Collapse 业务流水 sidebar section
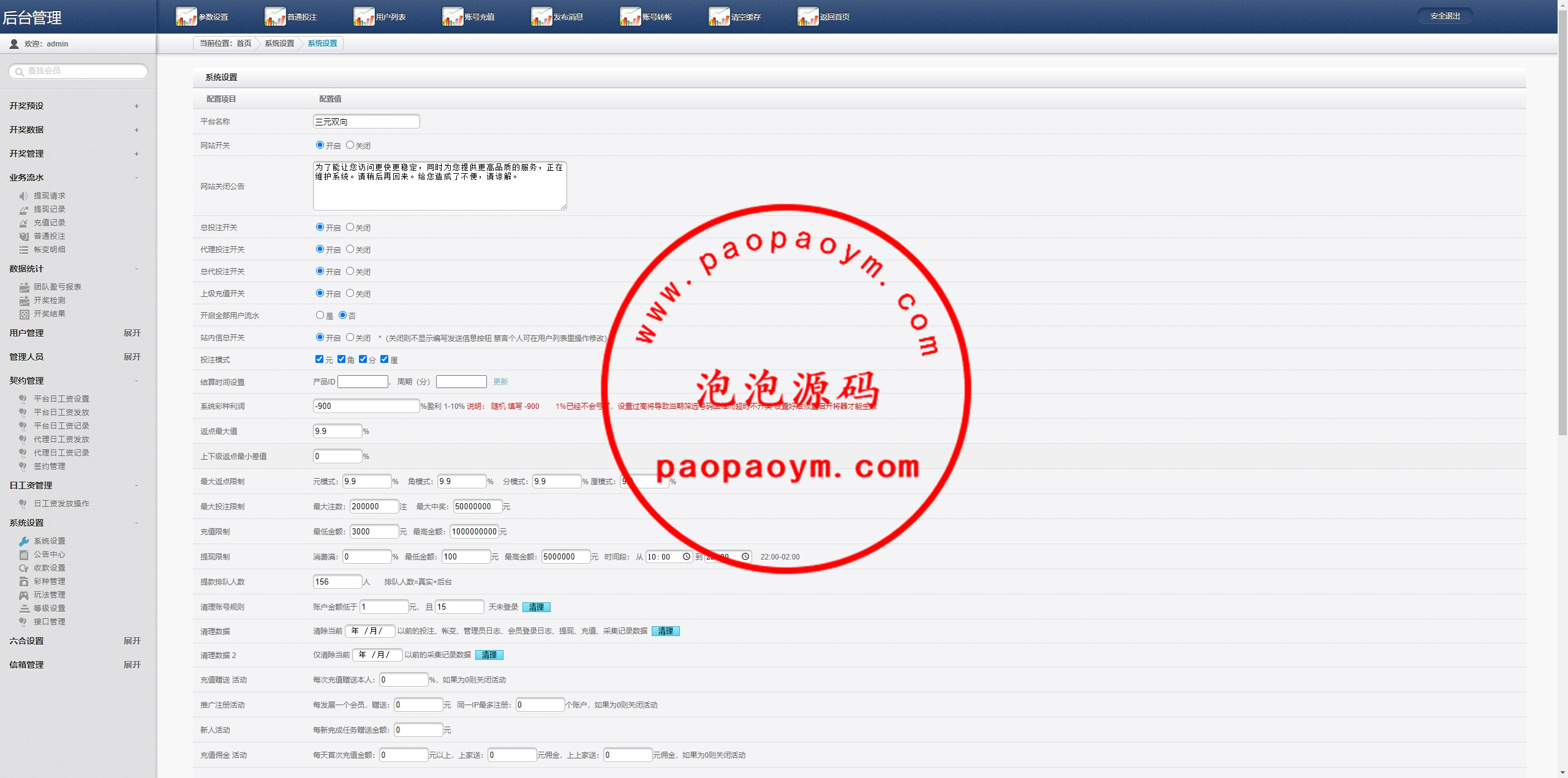The height and width of the screenshot is (778, 1568). (137, 178)
